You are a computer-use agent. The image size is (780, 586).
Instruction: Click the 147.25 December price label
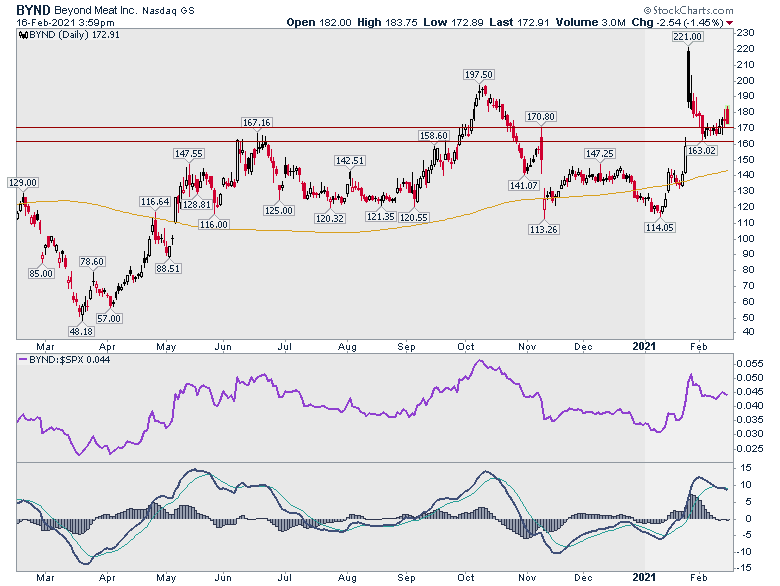pyautogui.click(x=599, y=154)
